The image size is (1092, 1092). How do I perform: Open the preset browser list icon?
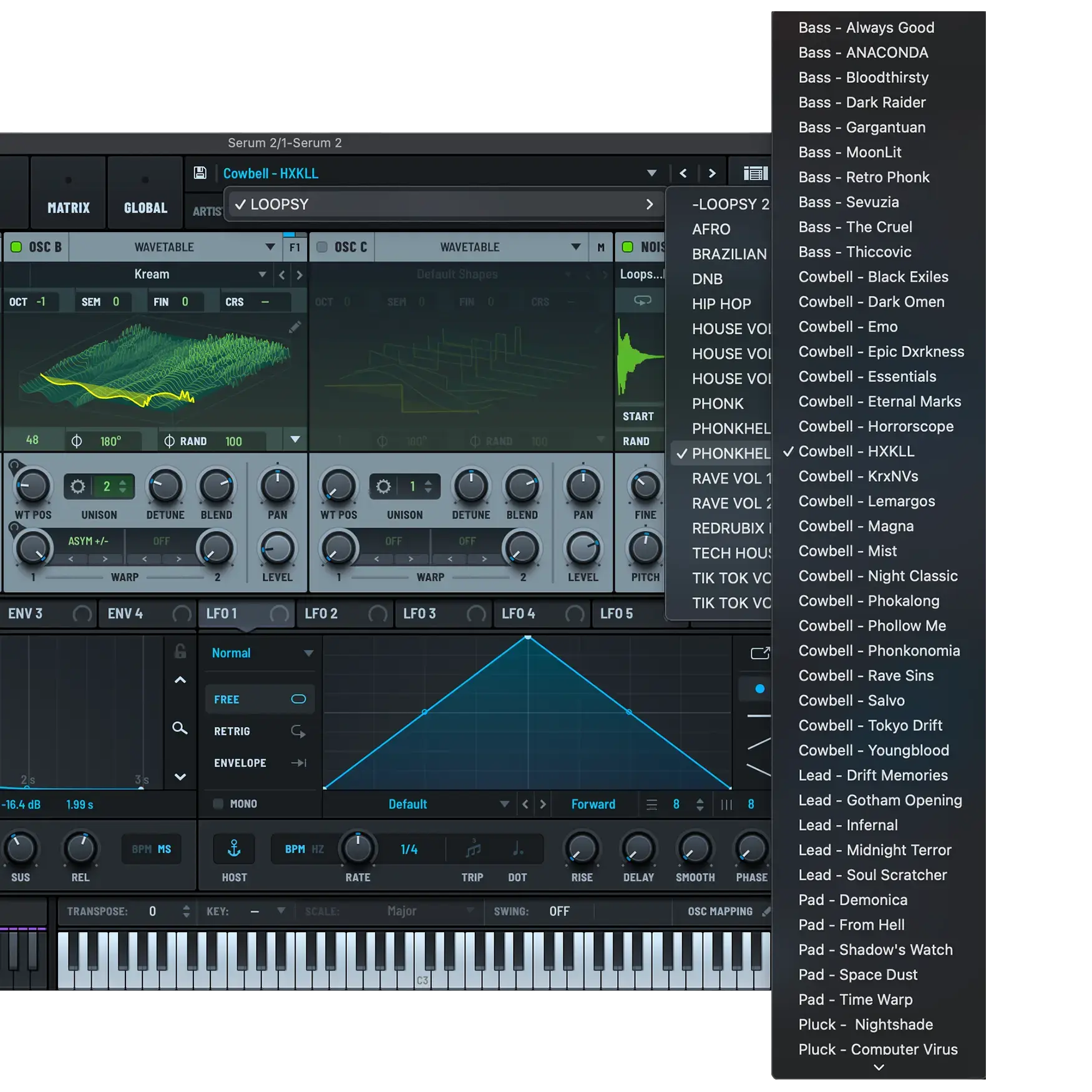click(755, 173)
